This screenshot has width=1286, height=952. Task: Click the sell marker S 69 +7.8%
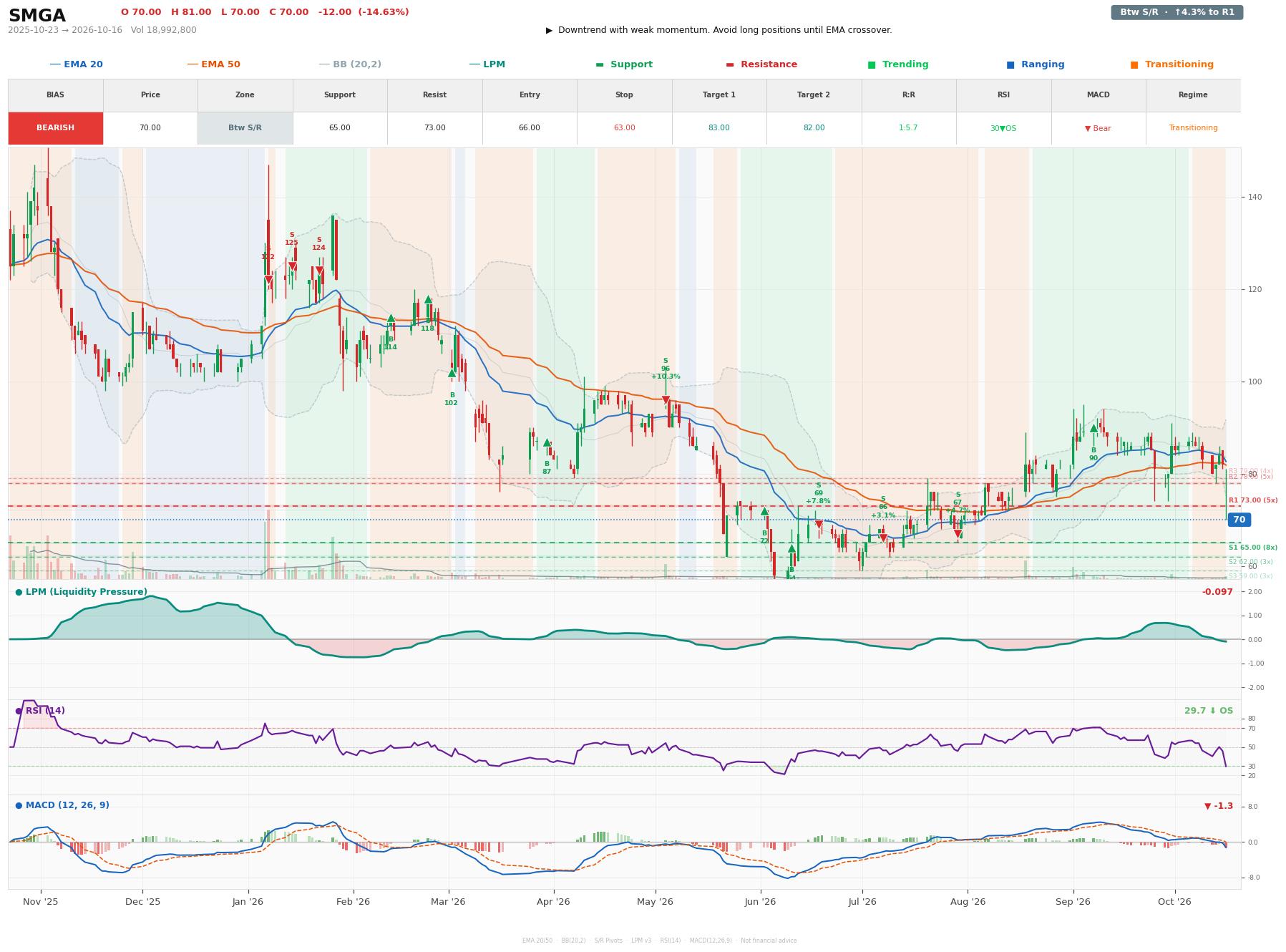click(x=819, y=525)
